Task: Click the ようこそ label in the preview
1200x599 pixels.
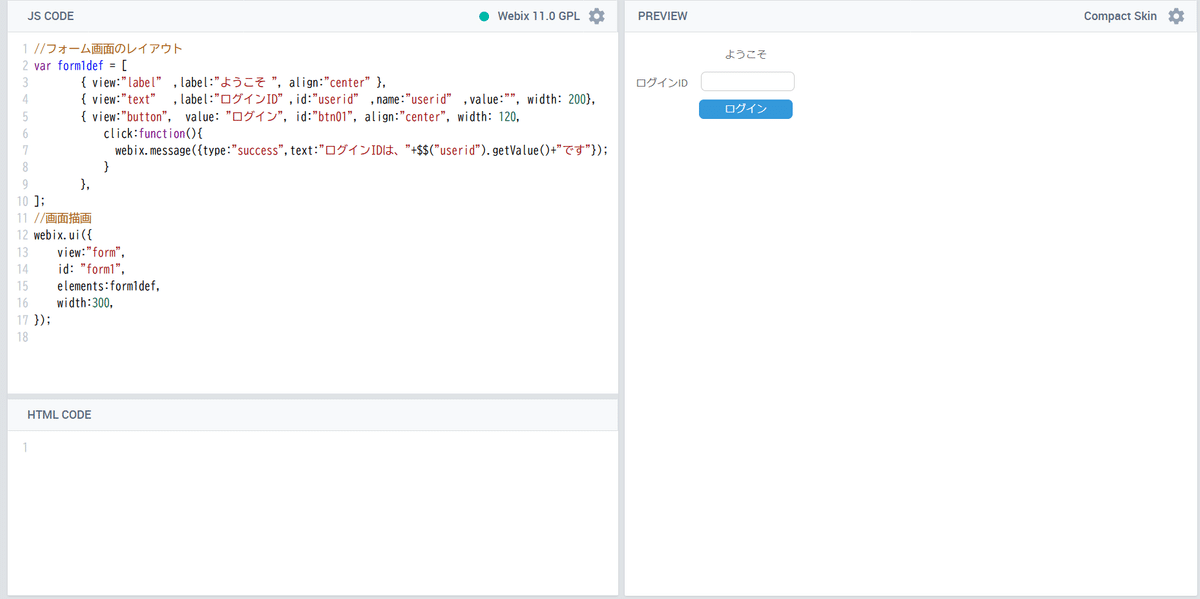Action: (x=745, y=54)
